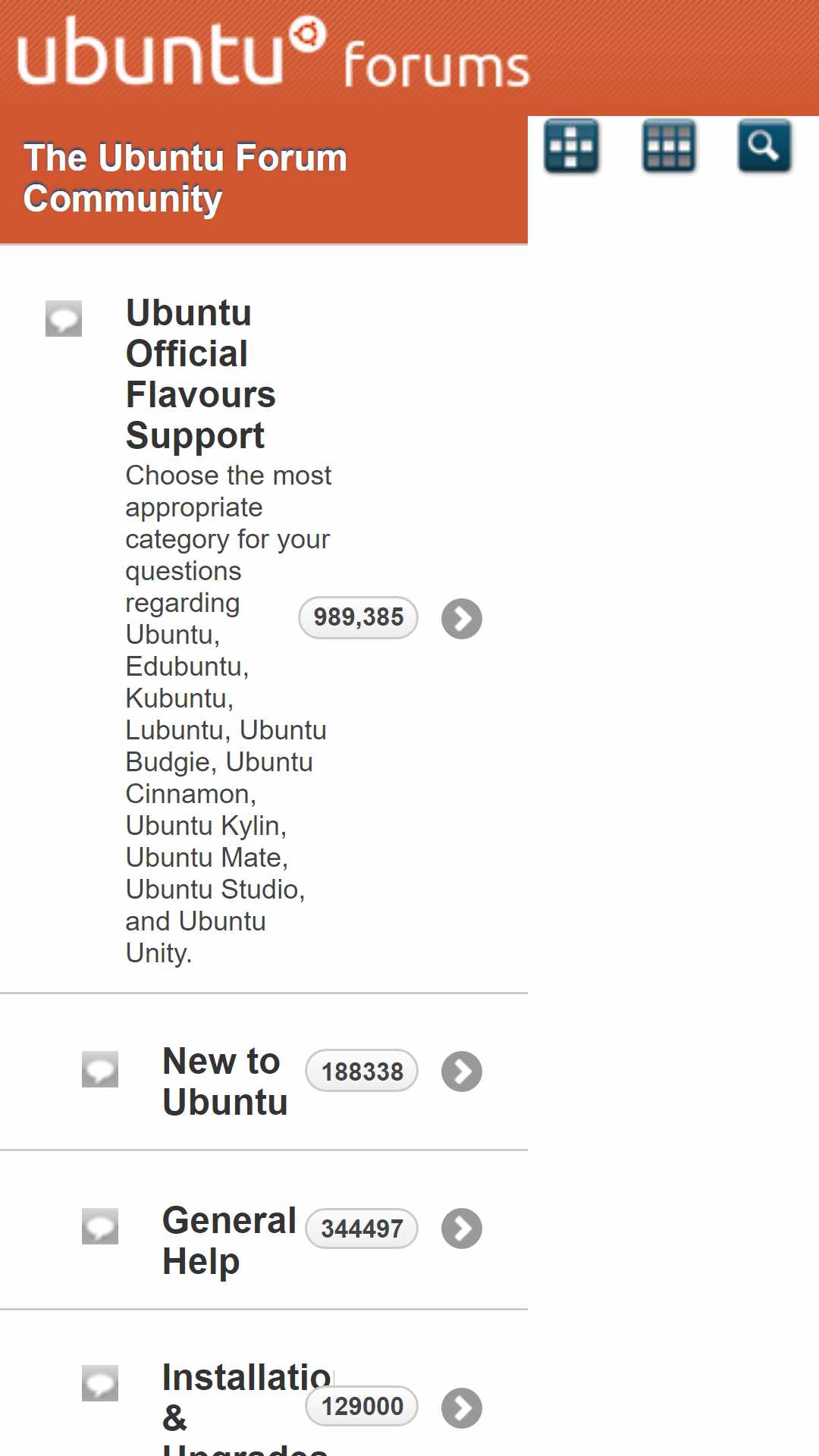This screenshot has height=1456, width=819.
Task: Open Installation & Upgrades chevron arrow
Action: pyautogui.click(x=462, y=1408)
